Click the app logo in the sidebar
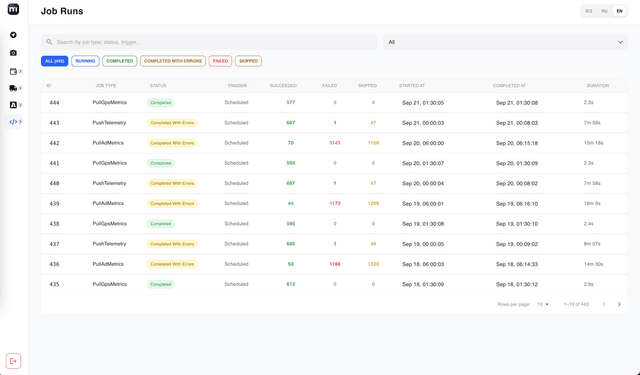Screen dimensions: 640x375 [13, 9]
